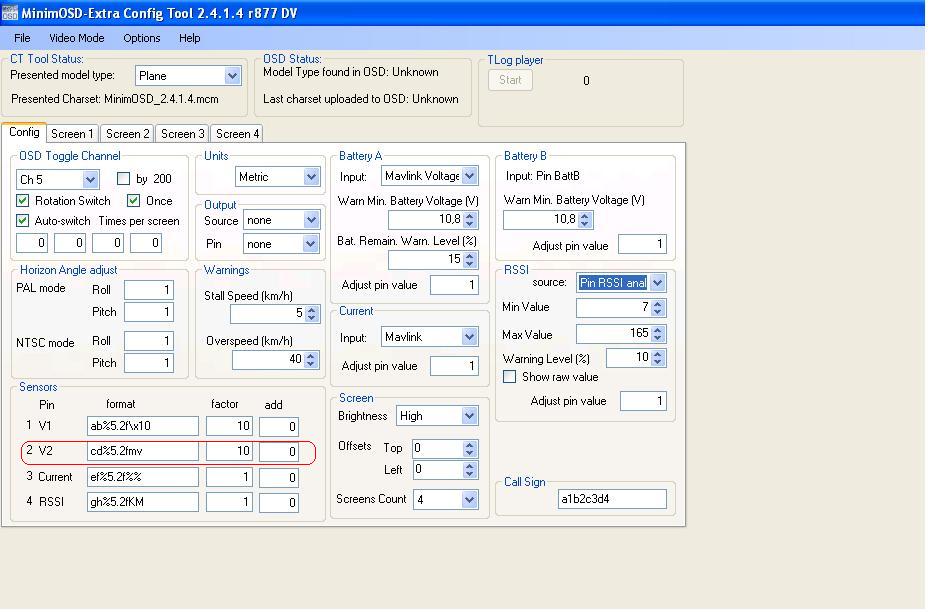
Task: Switch to the Screen 2 tab
Action: [128, 134]
